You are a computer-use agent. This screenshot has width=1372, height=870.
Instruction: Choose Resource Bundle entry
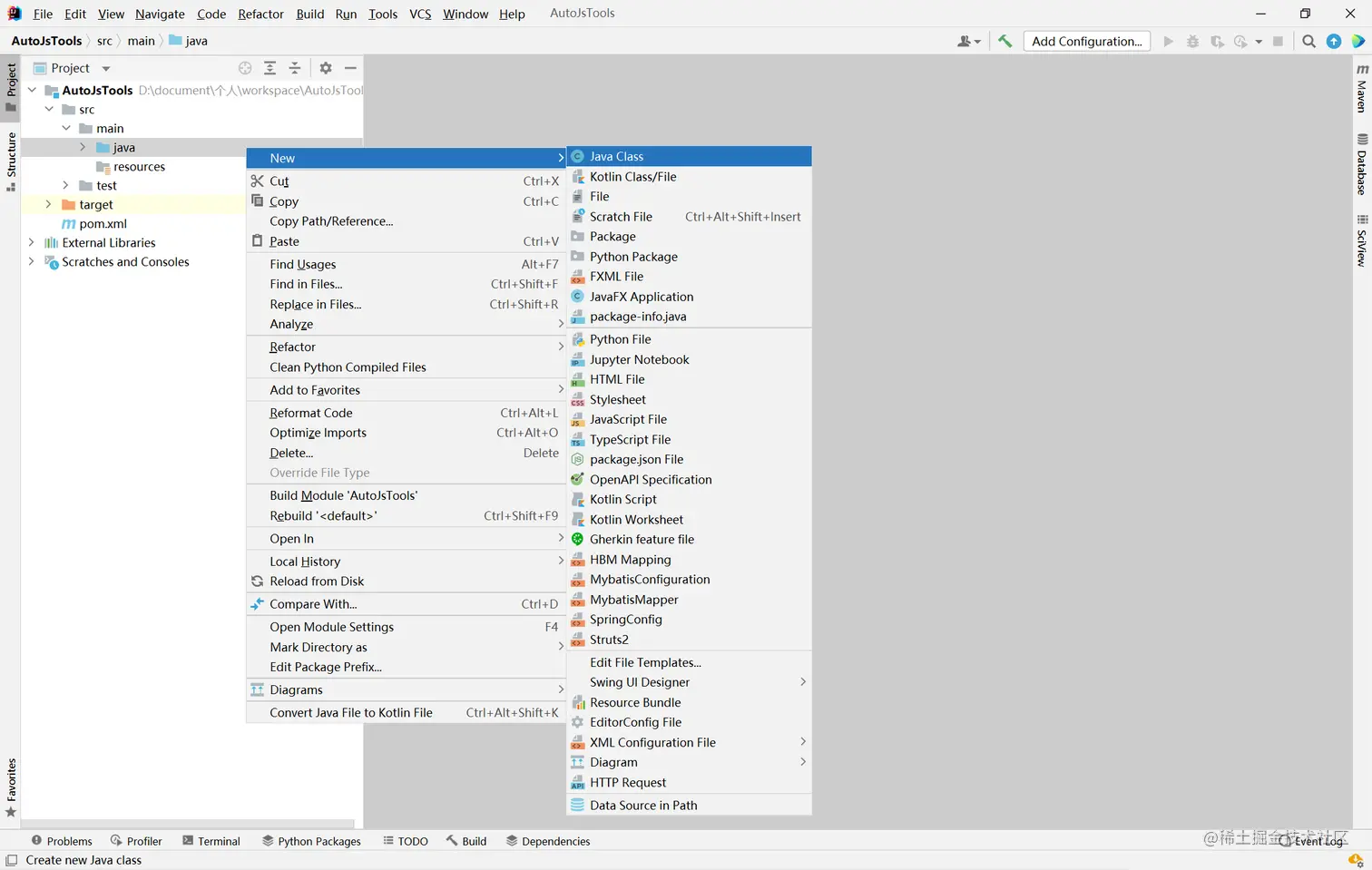click(689, 702)
